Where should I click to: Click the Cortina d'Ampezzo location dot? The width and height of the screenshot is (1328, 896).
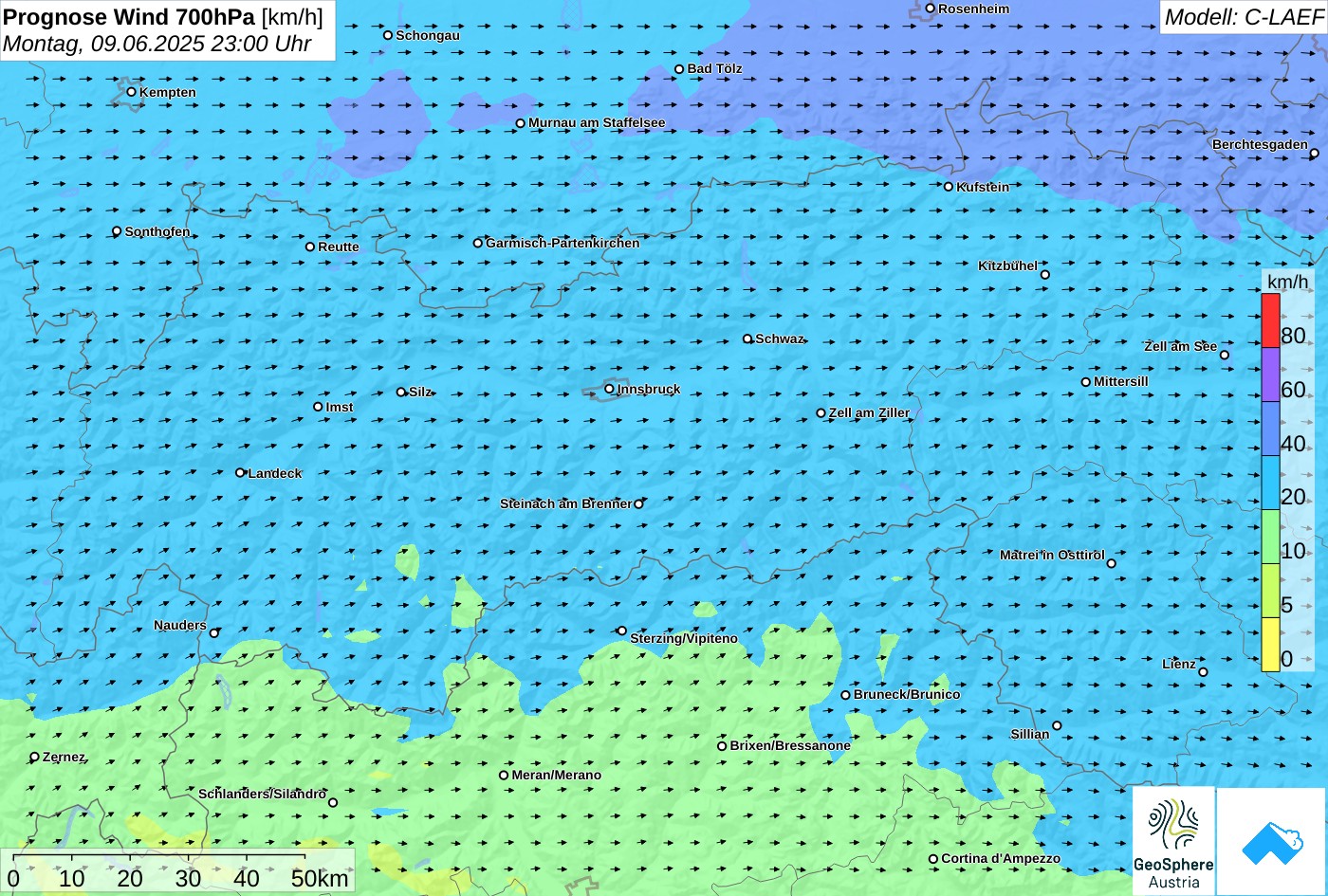point(933,859)
